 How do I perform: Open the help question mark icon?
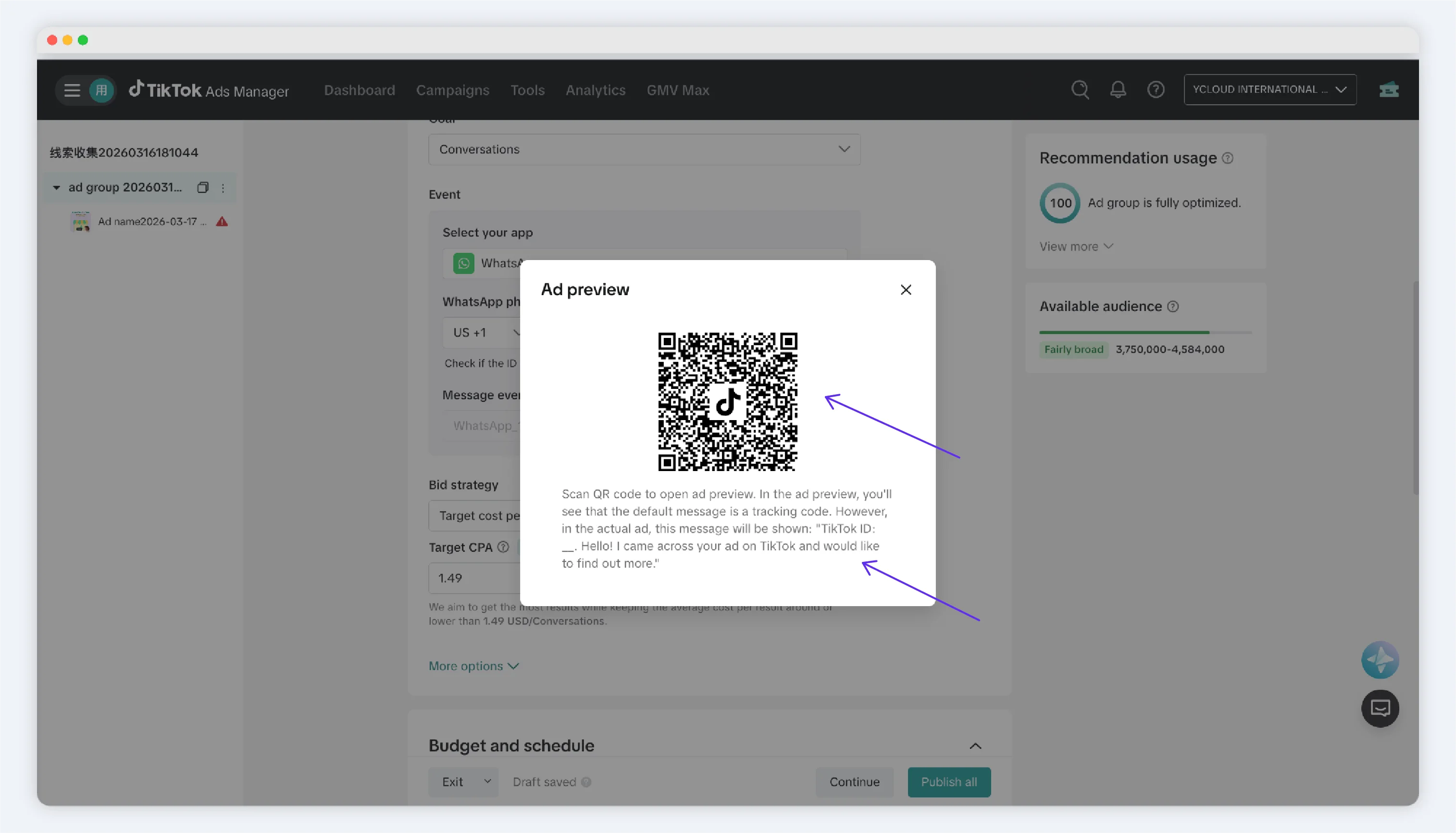pyautogui.click(x=1155, y=90)
